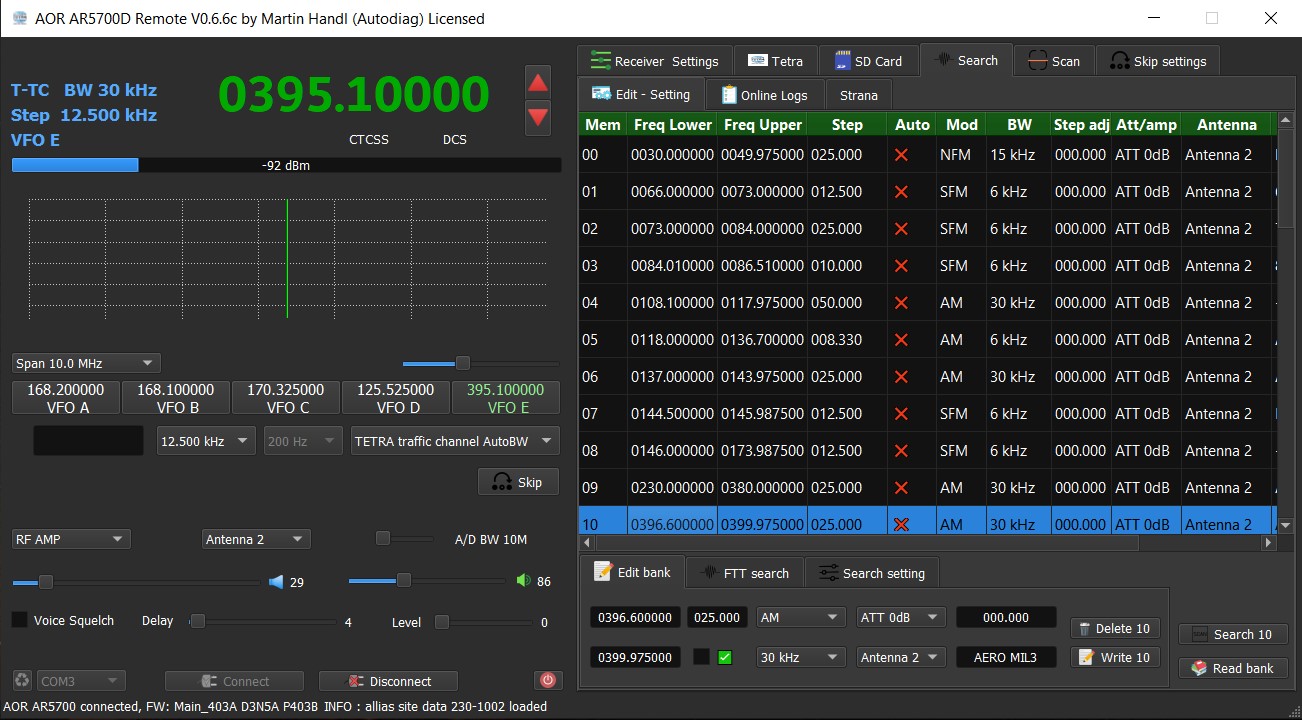Viewport: 1302px width, 720px height.
Task: Open the Skip settings headphone icon tab
Action: 1119,61
